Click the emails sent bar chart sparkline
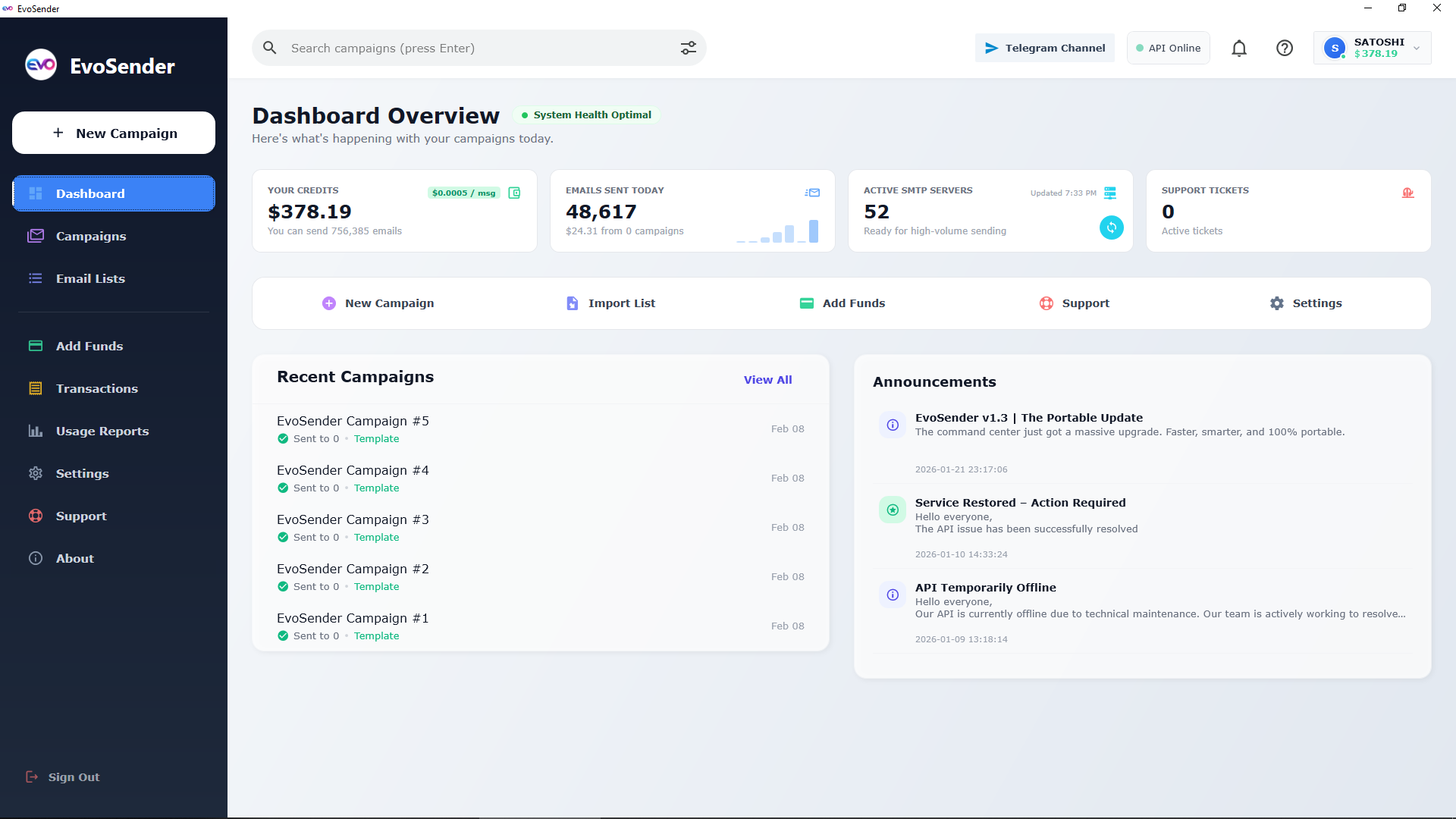1456x819 pixels. point(777,231)
